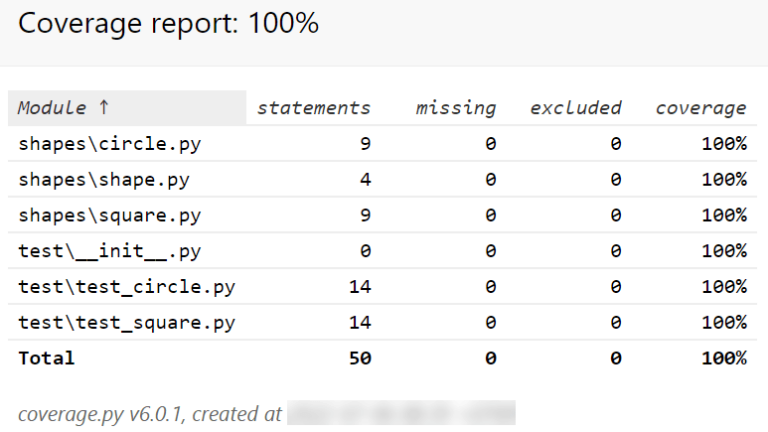Open the test\test_circle.py module report
The height and width of the screenshot is (432, 768).
coord(126,287)
